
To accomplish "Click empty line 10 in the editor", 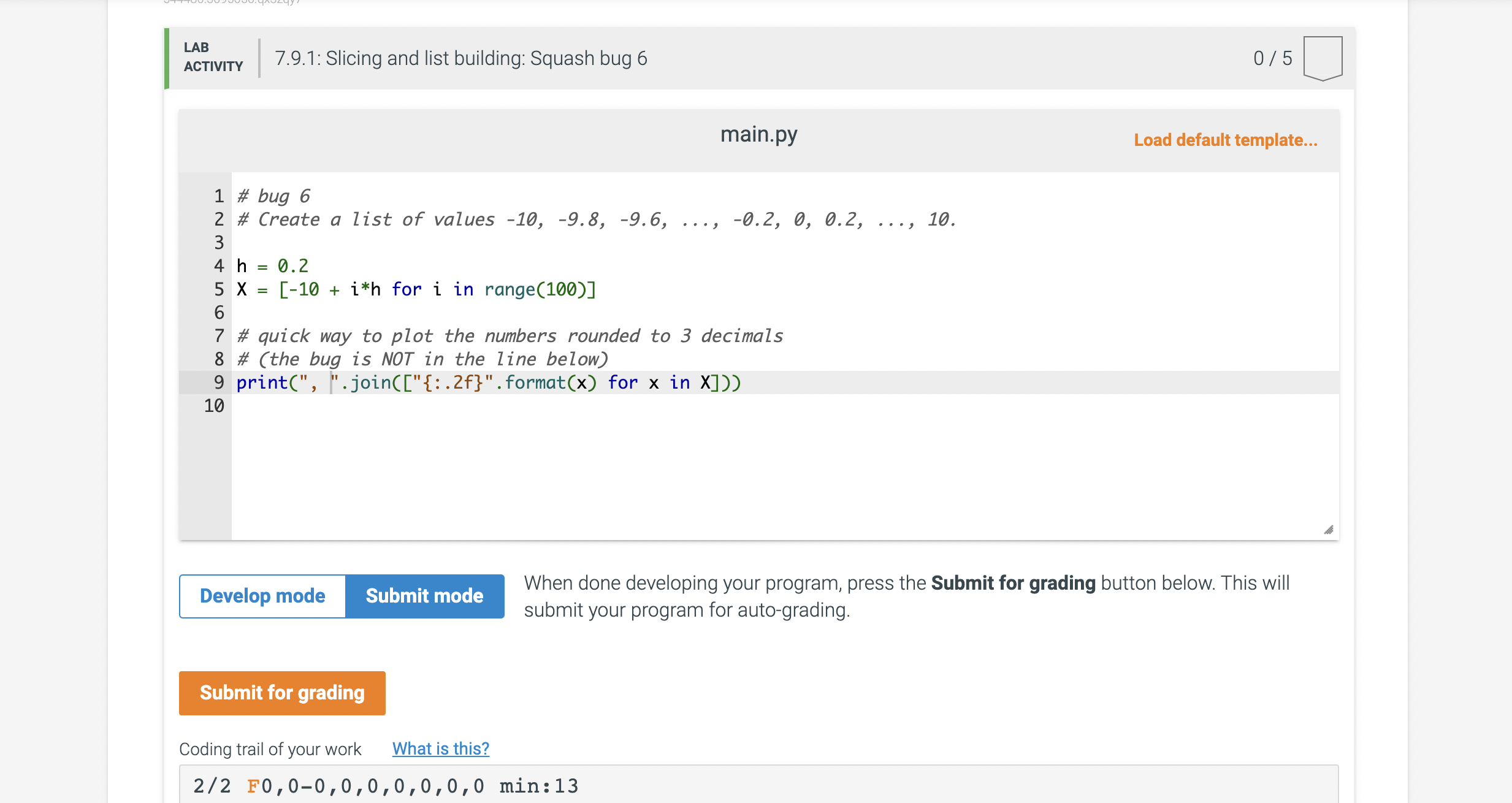I will click(368, 405).
